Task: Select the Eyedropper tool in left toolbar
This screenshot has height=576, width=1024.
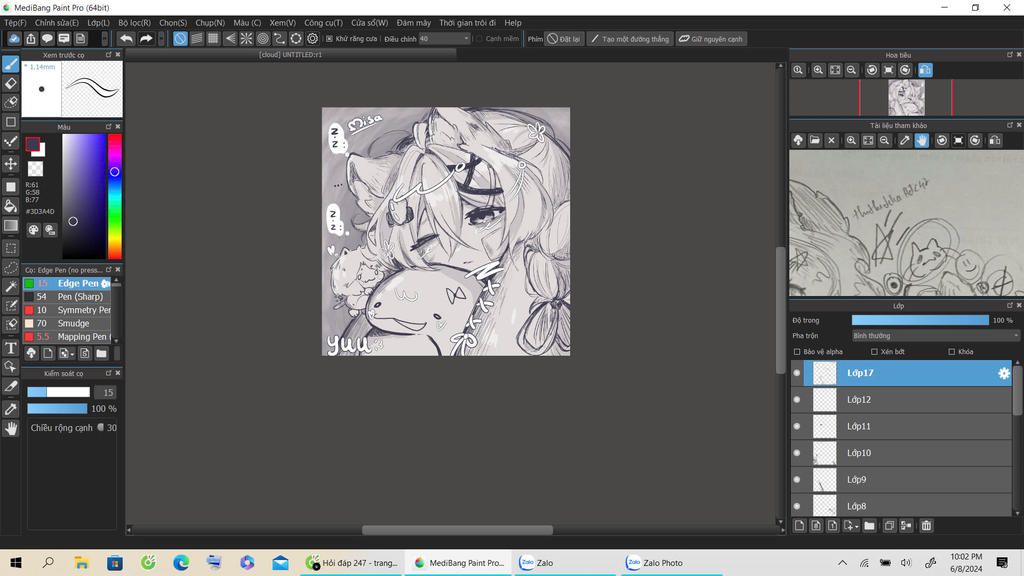Action: [x=10, y=409]
